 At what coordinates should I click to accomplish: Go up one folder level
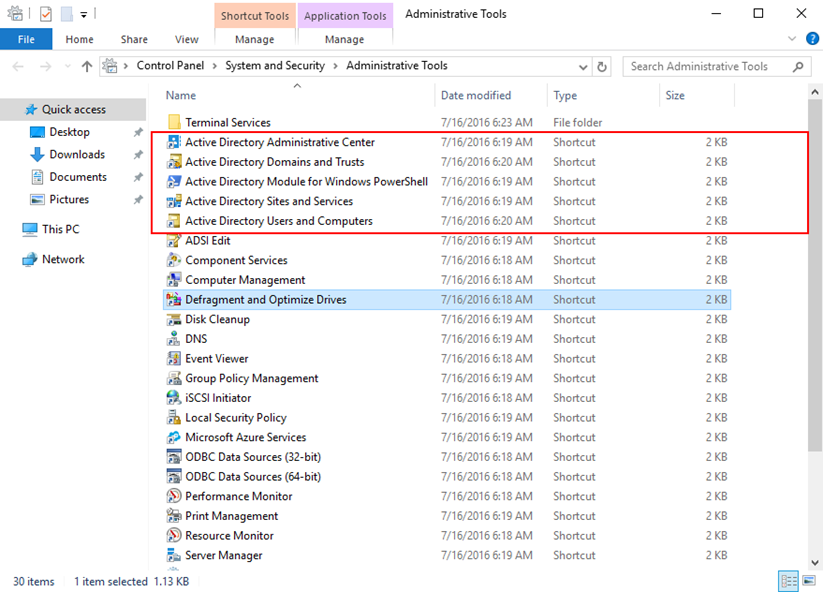click(87, 66)
